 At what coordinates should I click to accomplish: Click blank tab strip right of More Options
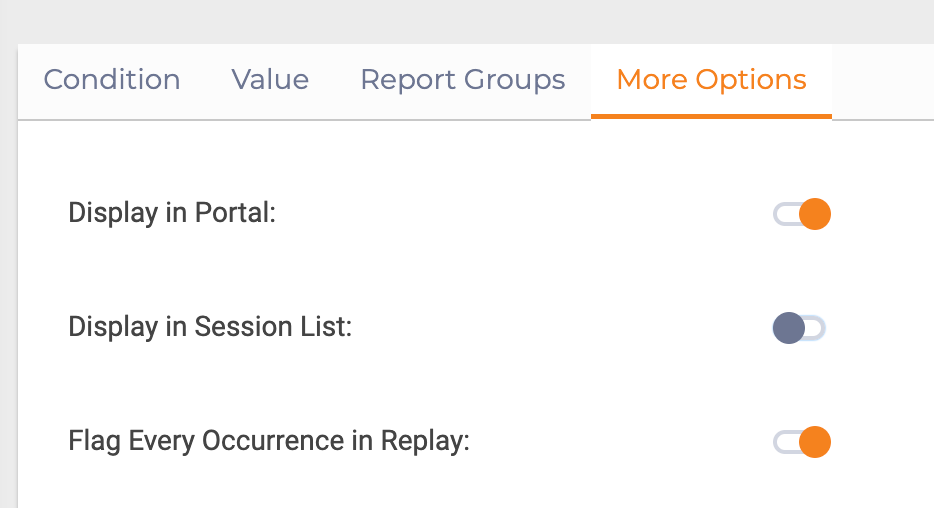tap(882, 80)
